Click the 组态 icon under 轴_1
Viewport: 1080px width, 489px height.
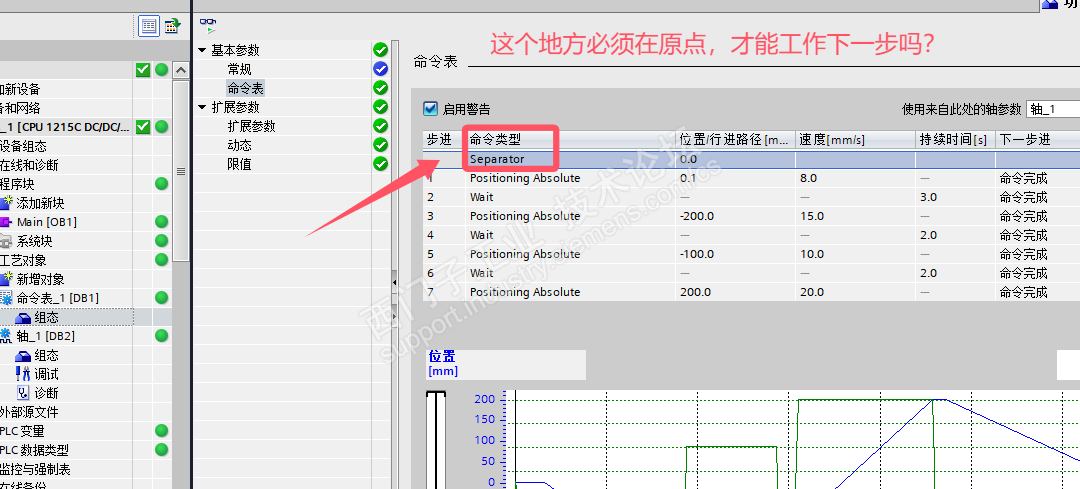click(x=23, y=355)
